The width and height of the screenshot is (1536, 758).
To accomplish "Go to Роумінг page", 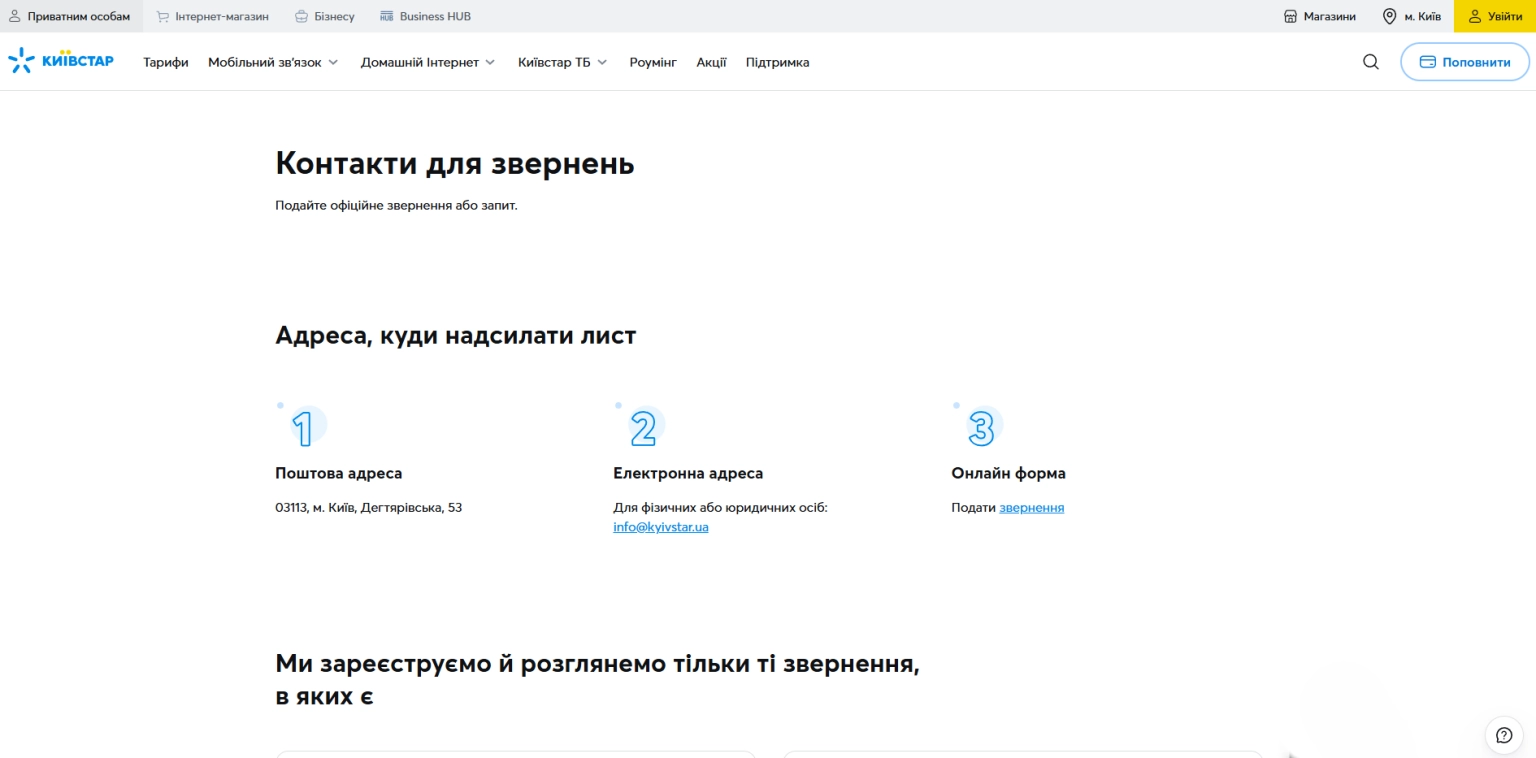I will click(x=653, y=62).
